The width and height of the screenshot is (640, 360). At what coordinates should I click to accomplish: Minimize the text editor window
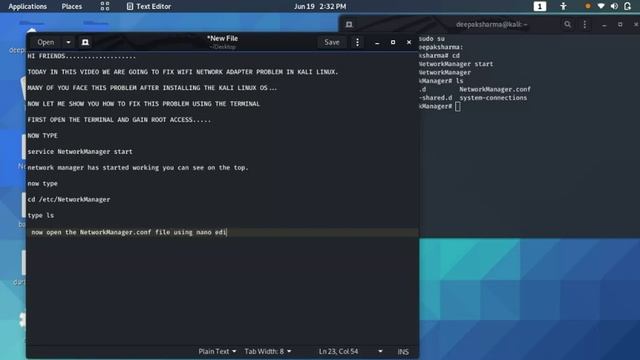click(x=377, y=42)
